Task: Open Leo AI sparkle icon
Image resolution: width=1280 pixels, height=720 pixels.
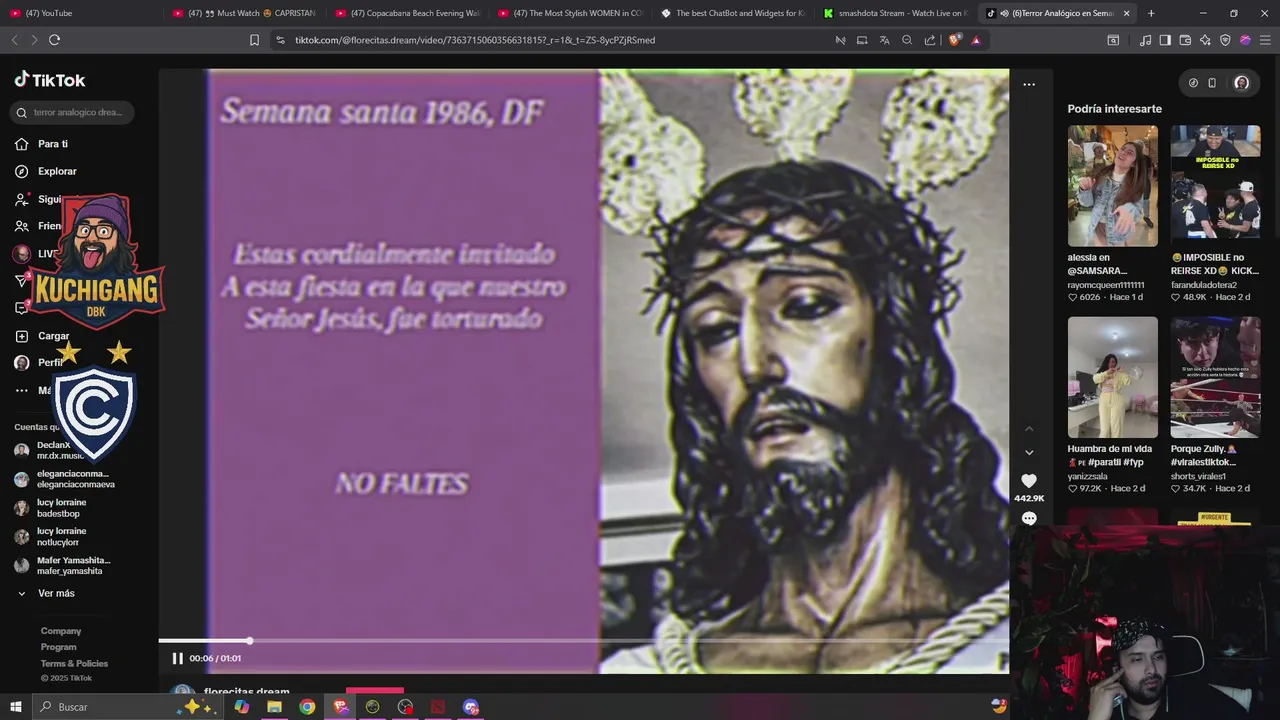Action: point(1205,40)
